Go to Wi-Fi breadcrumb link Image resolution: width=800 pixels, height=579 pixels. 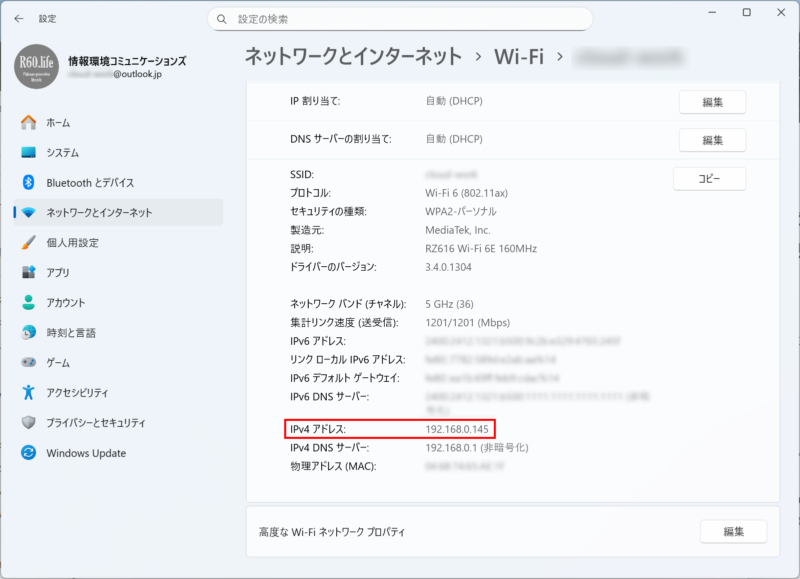[x=518, y=56]
